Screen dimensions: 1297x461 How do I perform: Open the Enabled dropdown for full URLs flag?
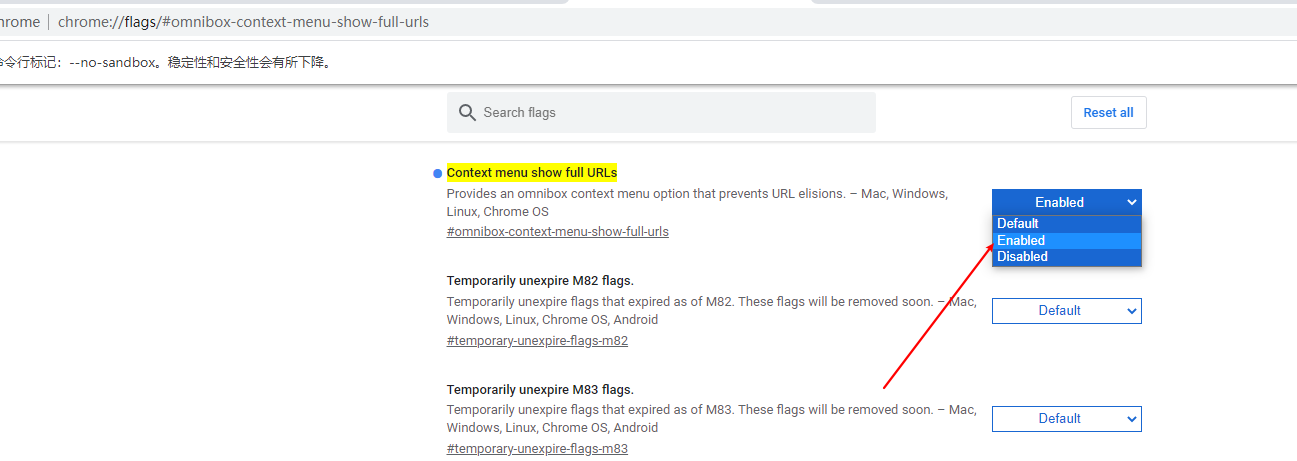1067,202
